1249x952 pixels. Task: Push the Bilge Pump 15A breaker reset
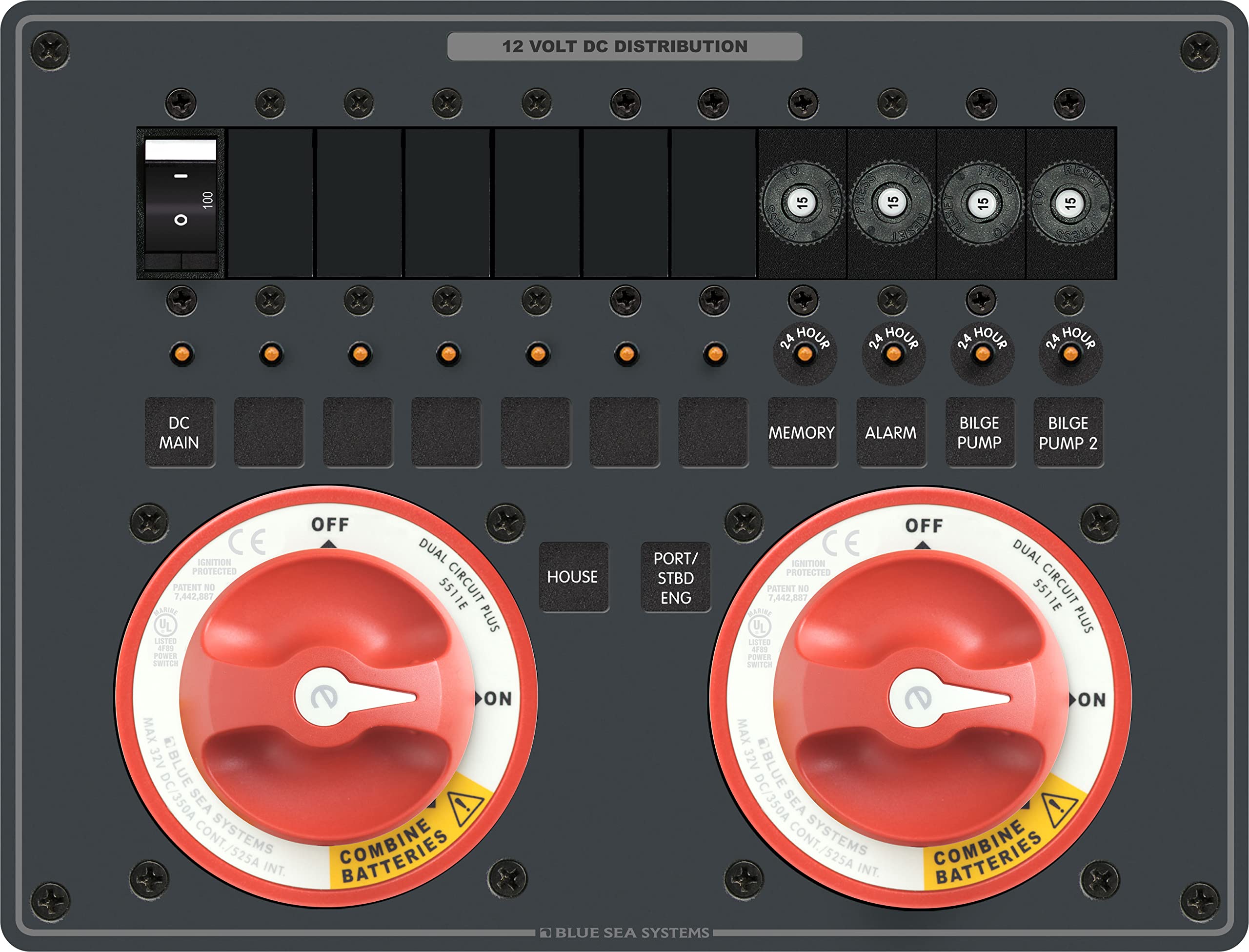982,203
